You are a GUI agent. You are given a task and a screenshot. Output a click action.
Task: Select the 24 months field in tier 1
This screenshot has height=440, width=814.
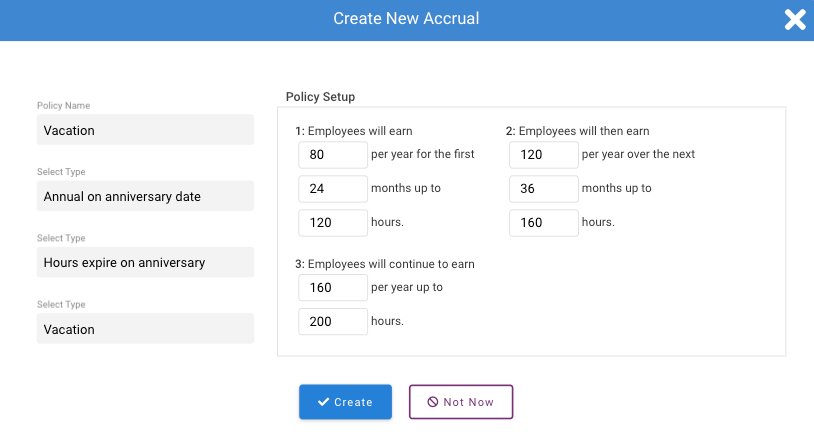pyautogui.click(x=333, y=189)
